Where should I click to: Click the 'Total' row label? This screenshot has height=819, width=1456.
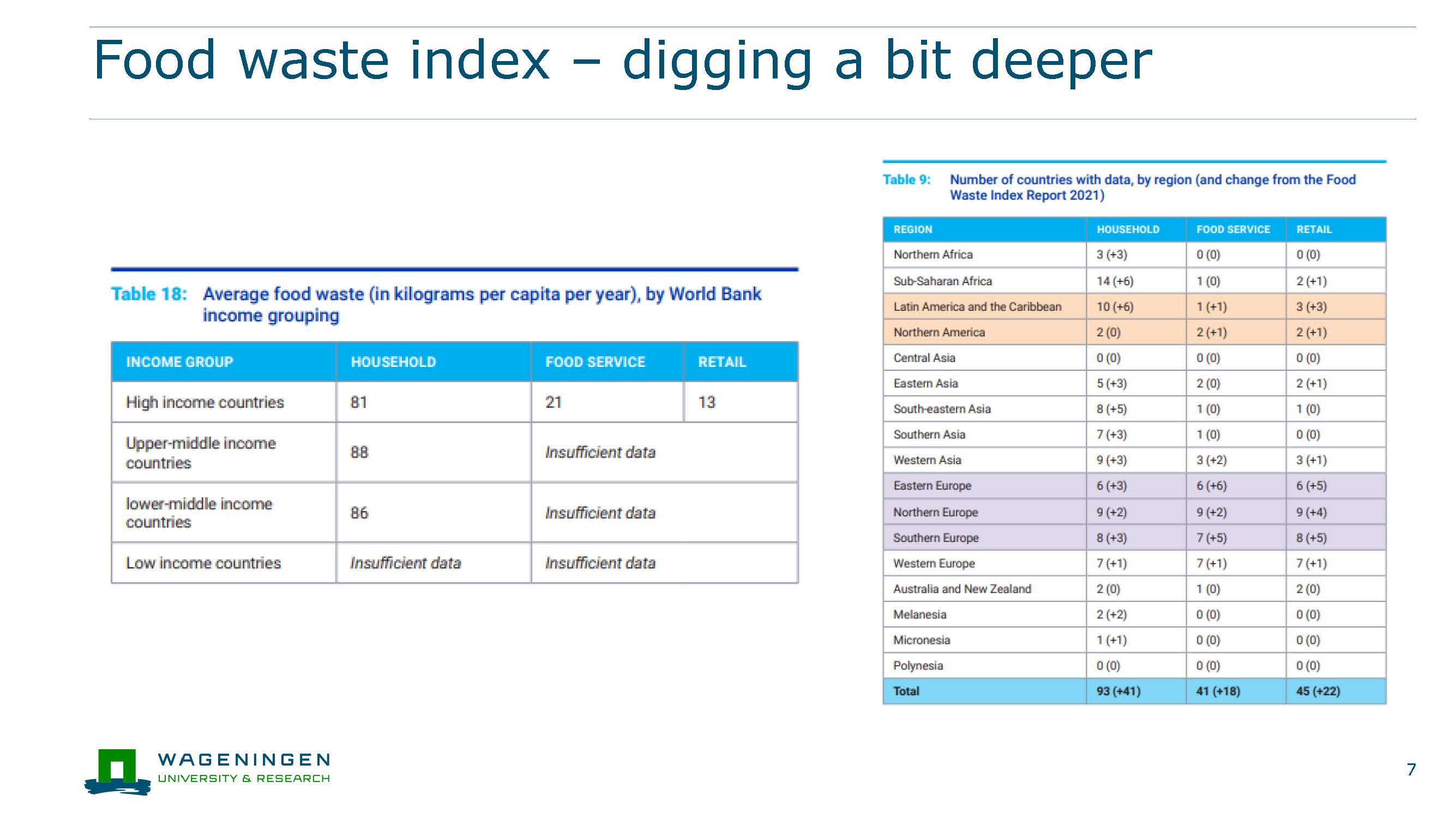pyautogui.click(x=906, y=691)
